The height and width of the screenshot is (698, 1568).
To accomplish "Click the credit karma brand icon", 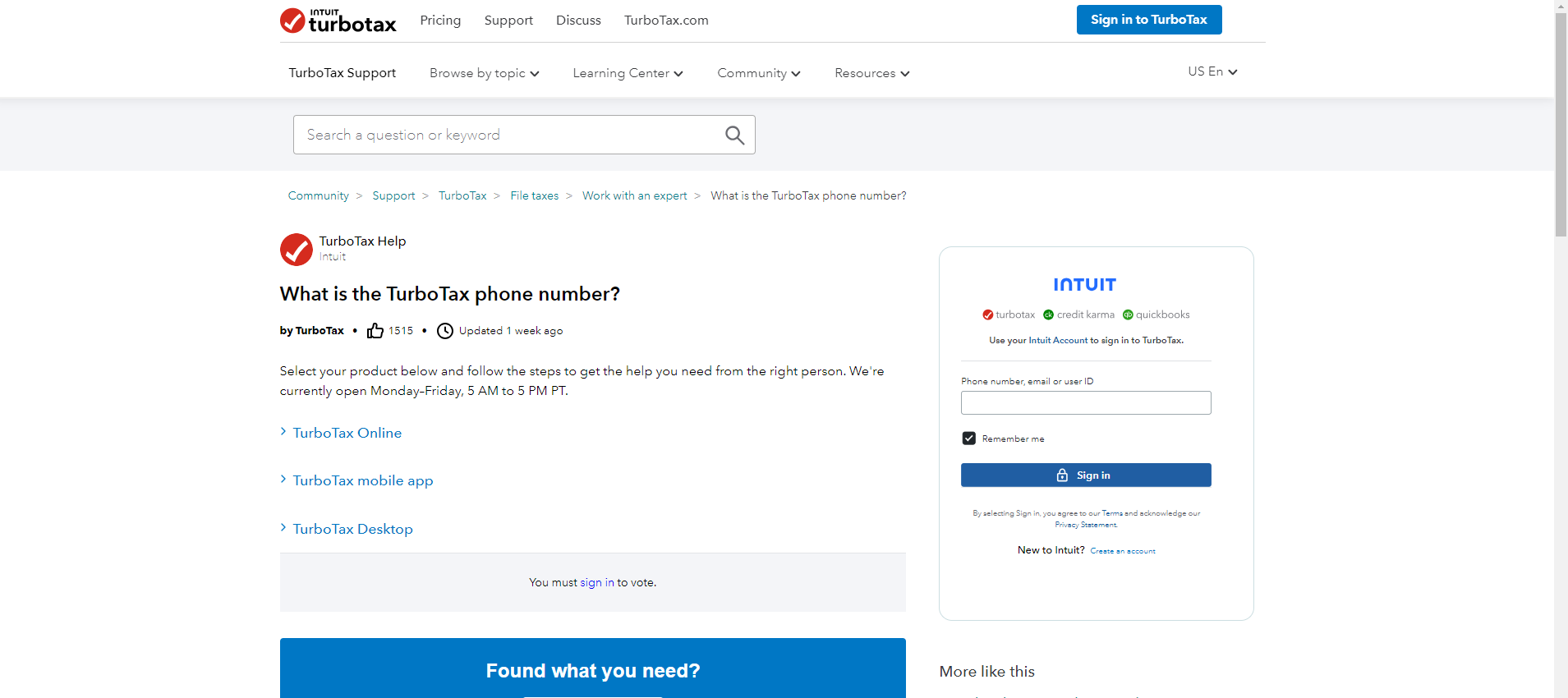I will click(x=1048, y=315).
